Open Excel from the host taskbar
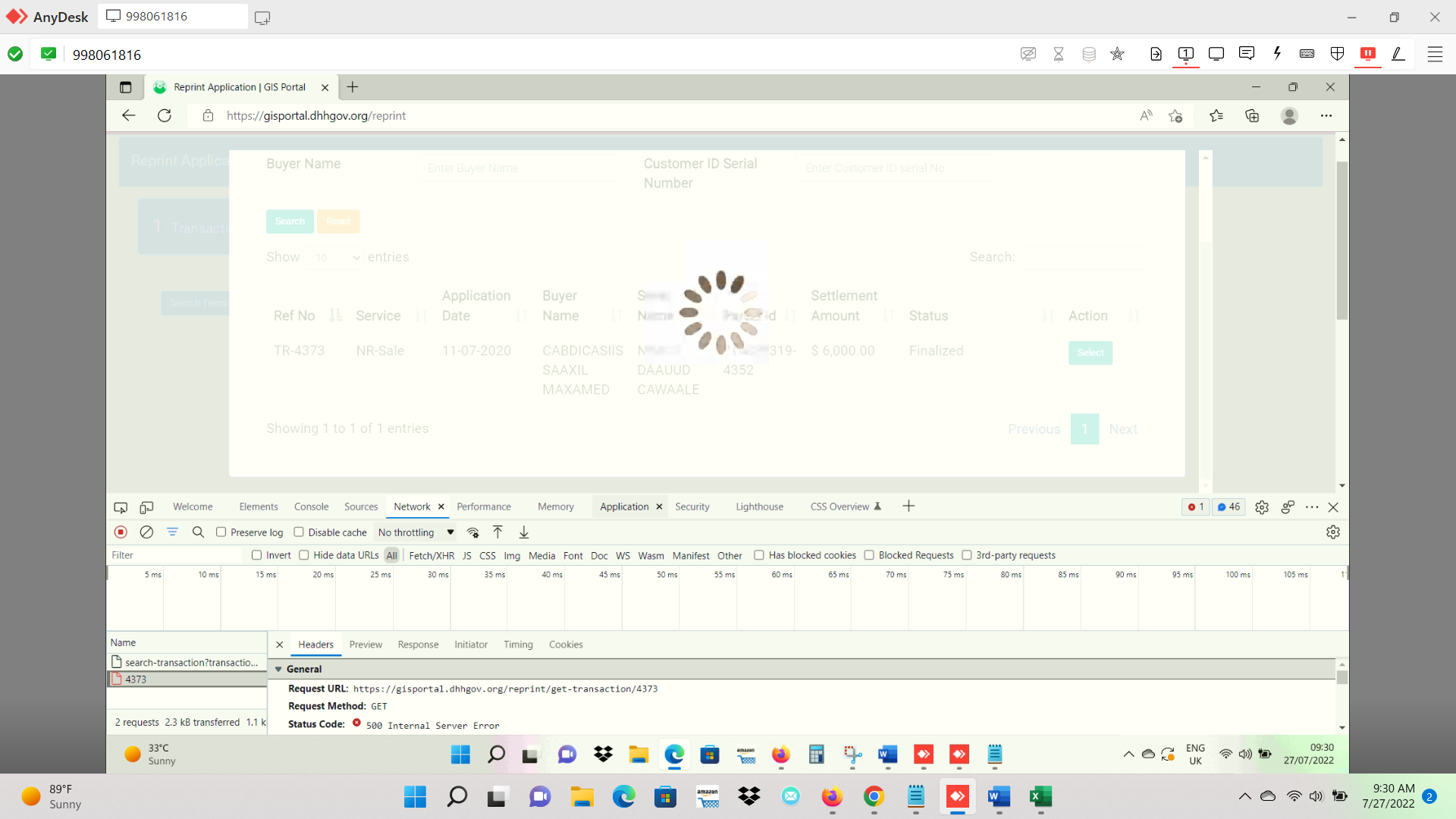Viewport: 1456px width, 819px height. [1040, 796]
